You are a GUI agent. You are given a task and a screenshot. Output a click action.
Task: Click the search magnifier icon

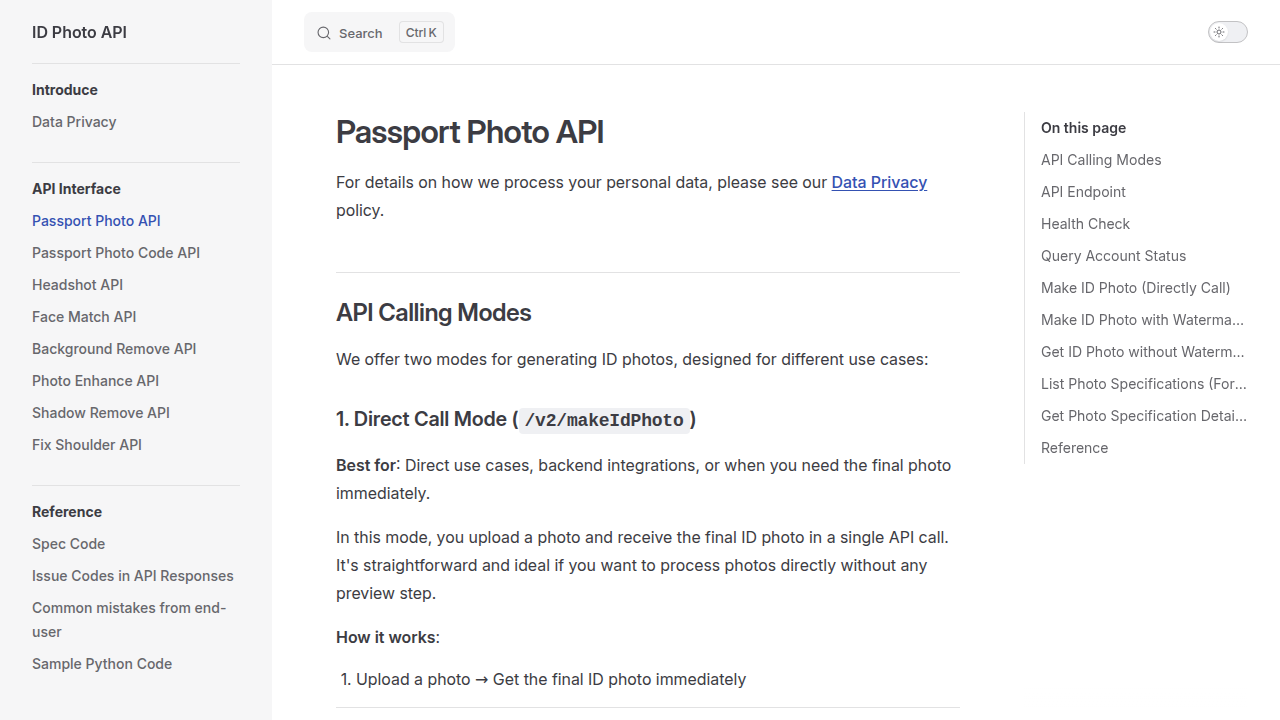324,33
